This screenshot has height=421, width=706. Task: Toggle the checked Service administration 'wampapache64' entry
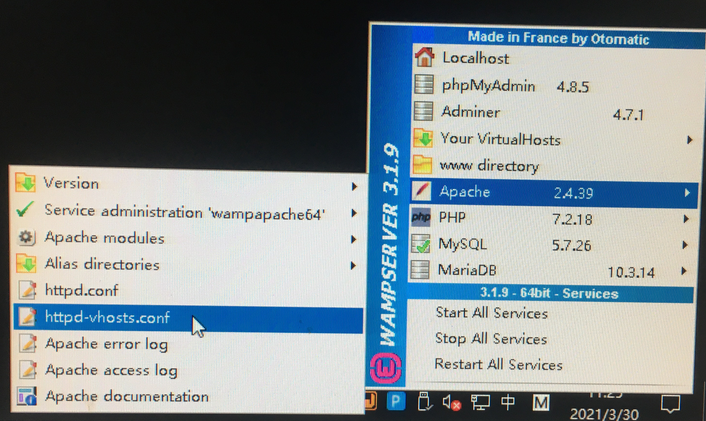184,212
